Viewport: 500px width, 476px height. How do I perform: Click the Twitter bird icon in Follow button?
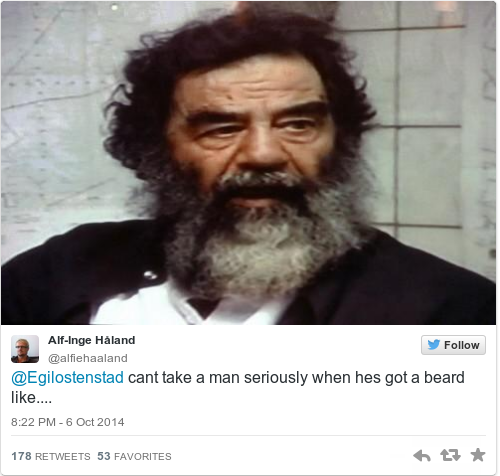pos(434,345)
